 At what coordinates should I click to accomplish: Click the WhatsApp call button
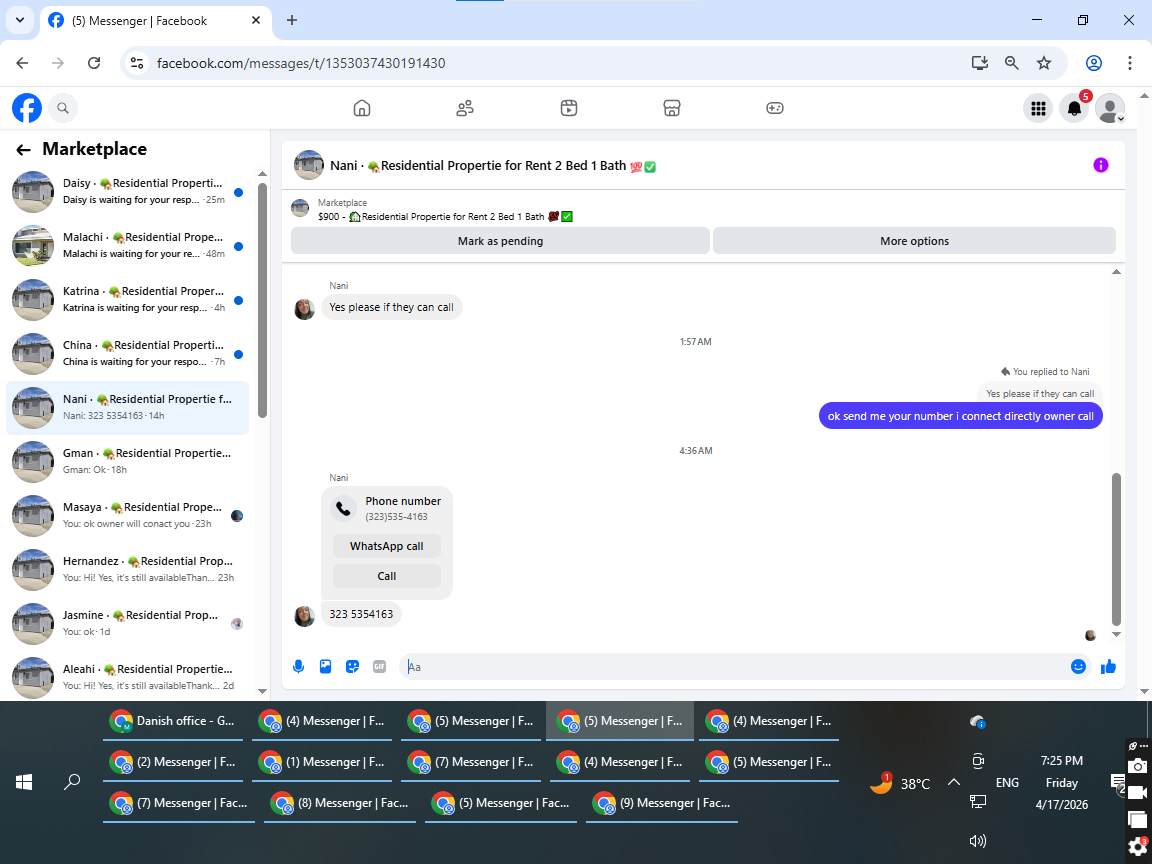pyautogui.click(x=386, y=546)
